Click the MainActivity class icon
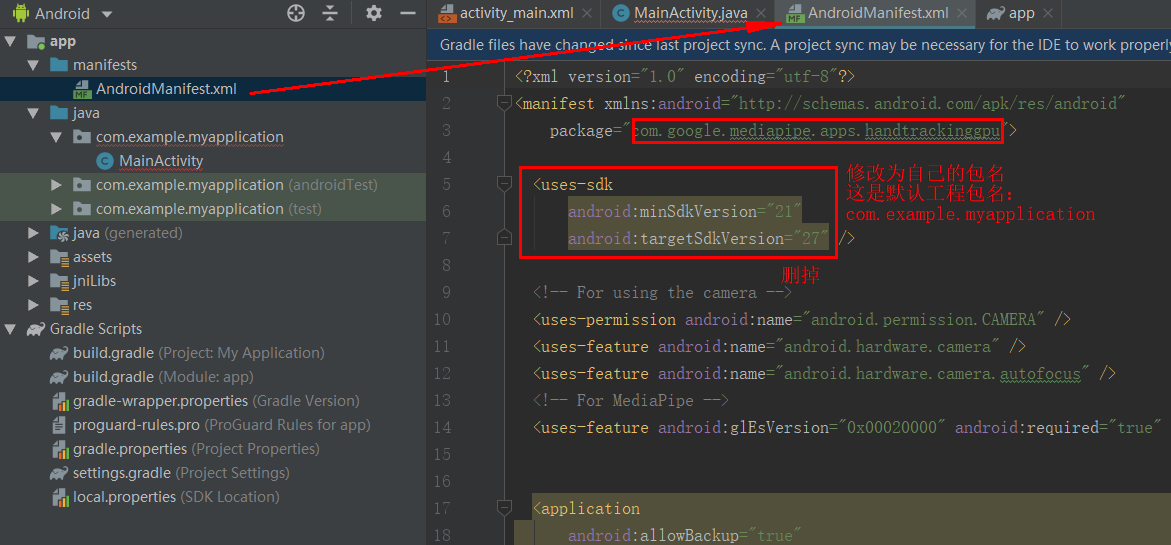 [x=105, y=161]
